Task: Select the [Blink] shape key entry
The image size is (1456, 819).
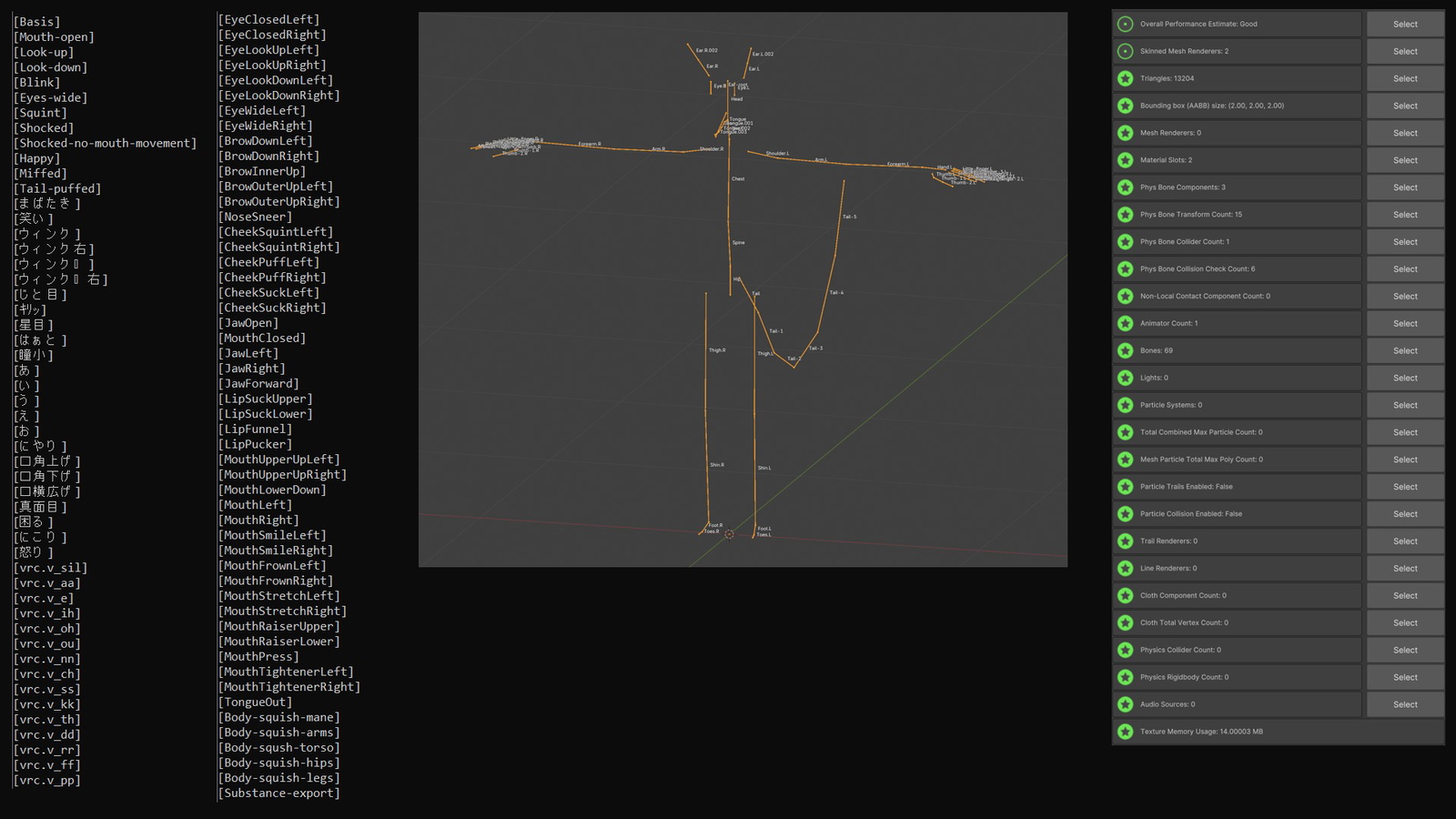Action: [36, 83]
